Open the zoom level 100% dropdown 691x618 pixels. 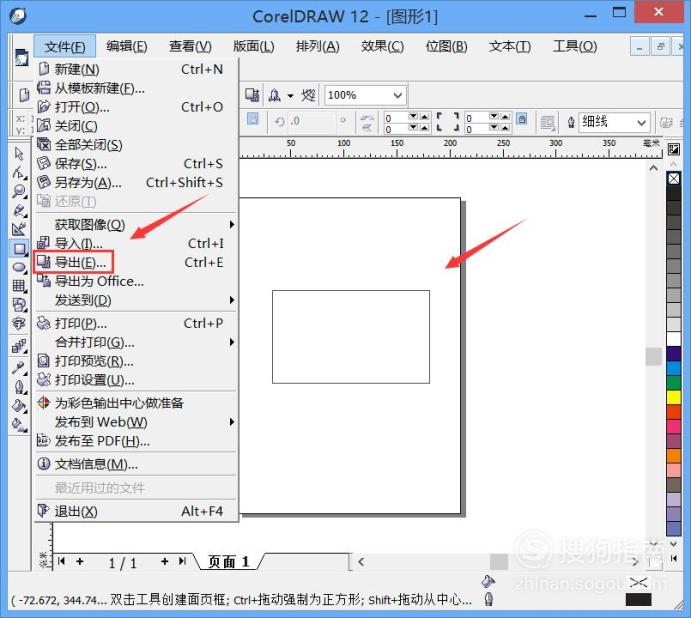pos(398,95)
